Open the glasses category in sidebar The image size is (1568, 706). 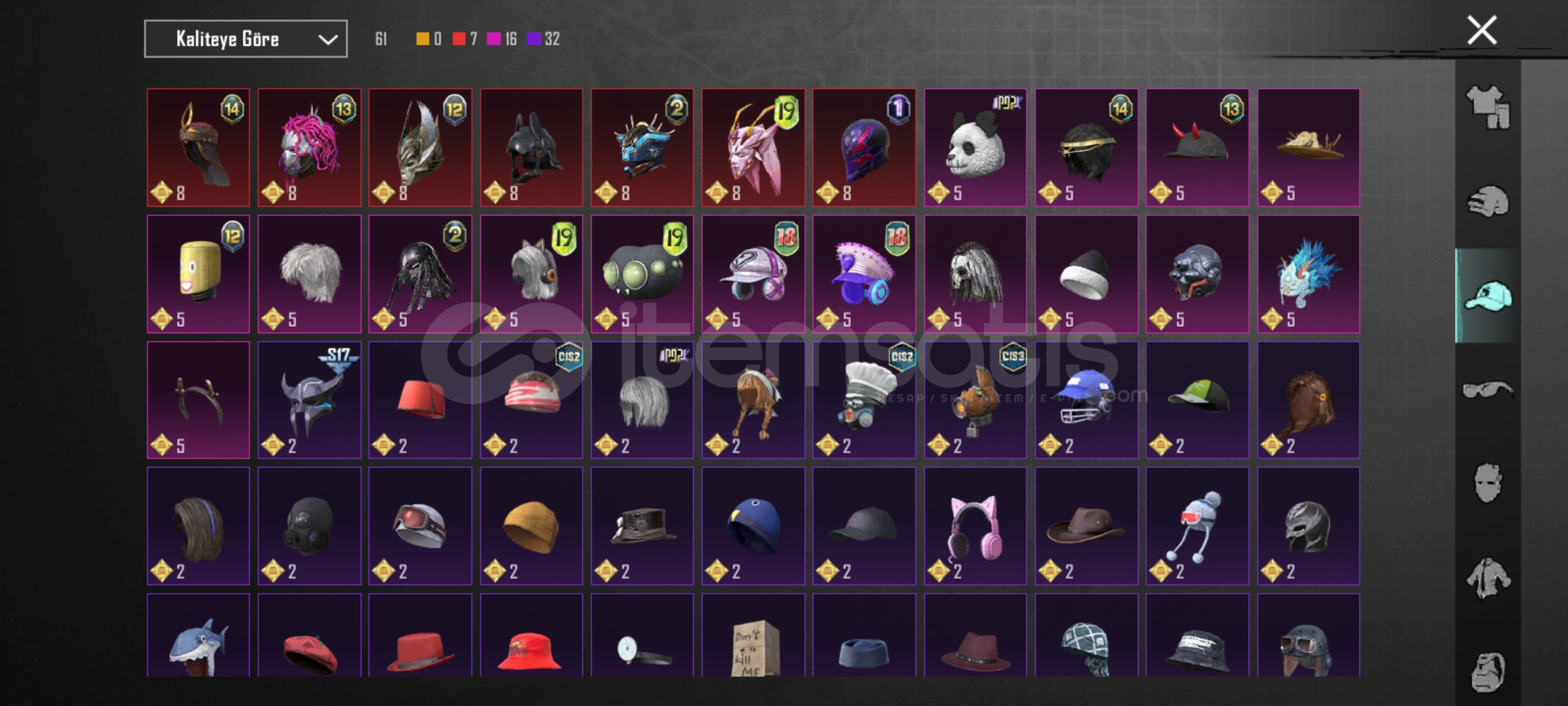pos(1488,390)
